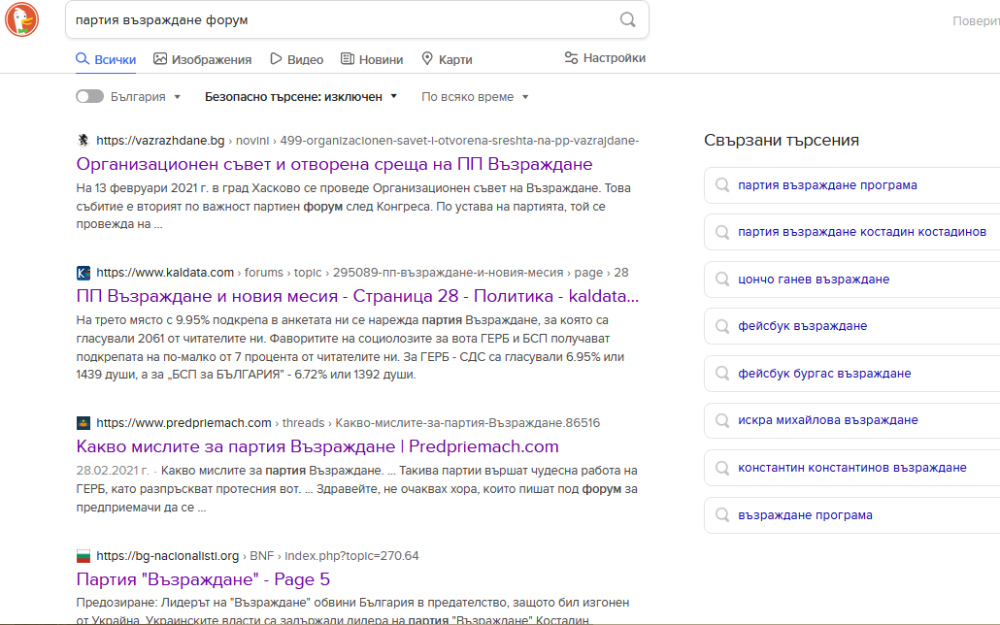
Task: Open the По всяко време time filter
Action: (x=475, y=97)
